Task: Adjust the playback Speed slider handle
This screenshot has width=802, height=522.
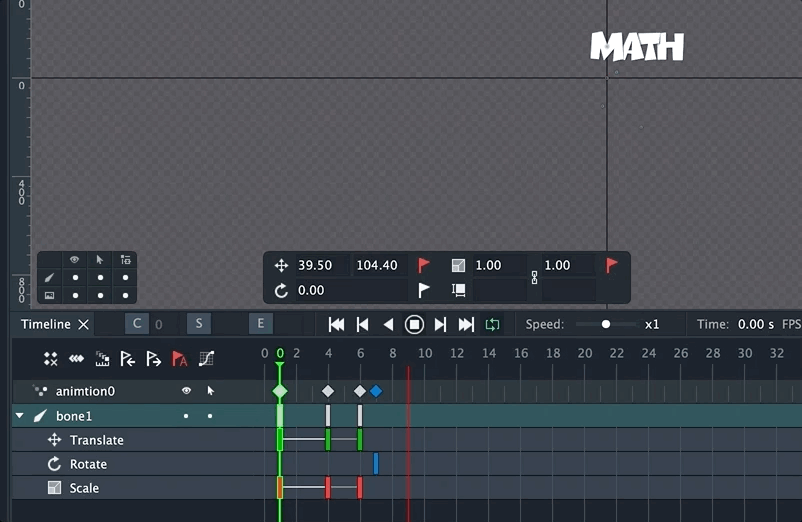Action: pos(606,324)
